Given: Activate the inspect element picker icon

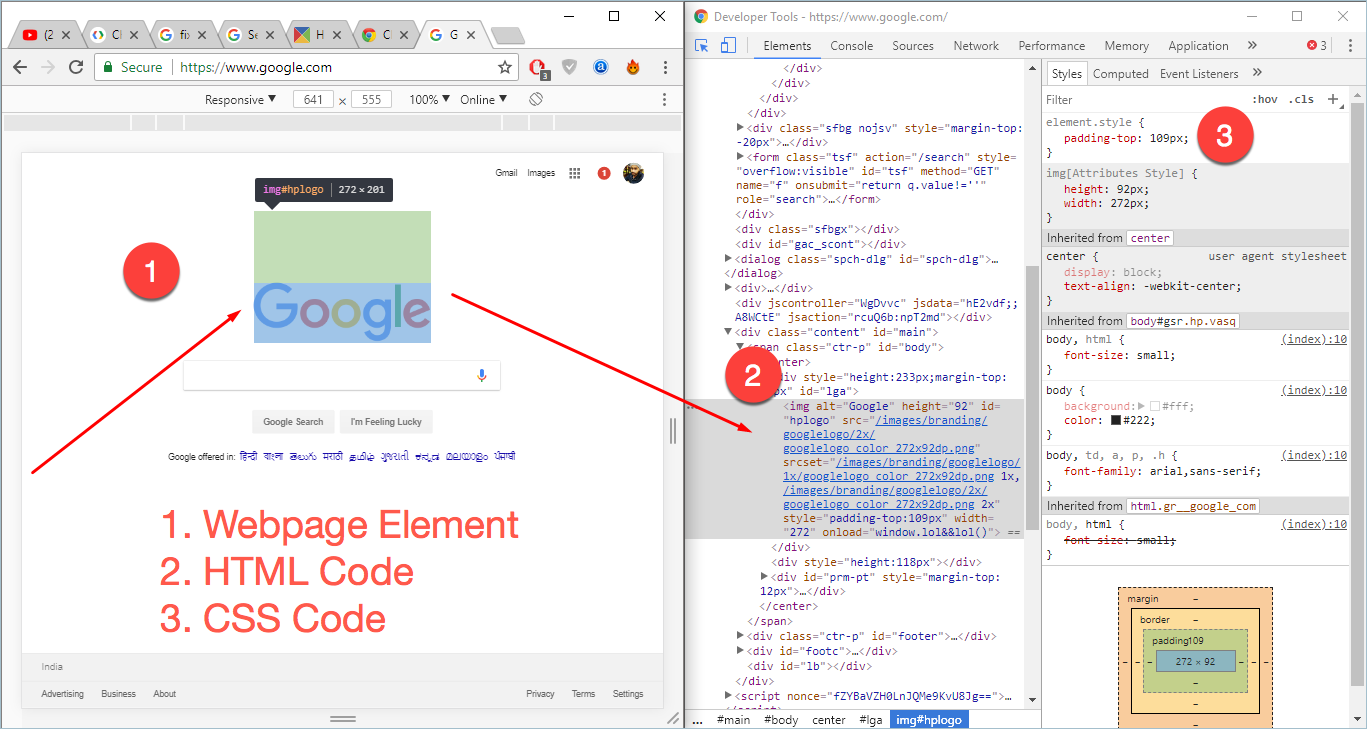Looking at the screenshot, I should tap(702, 46).
